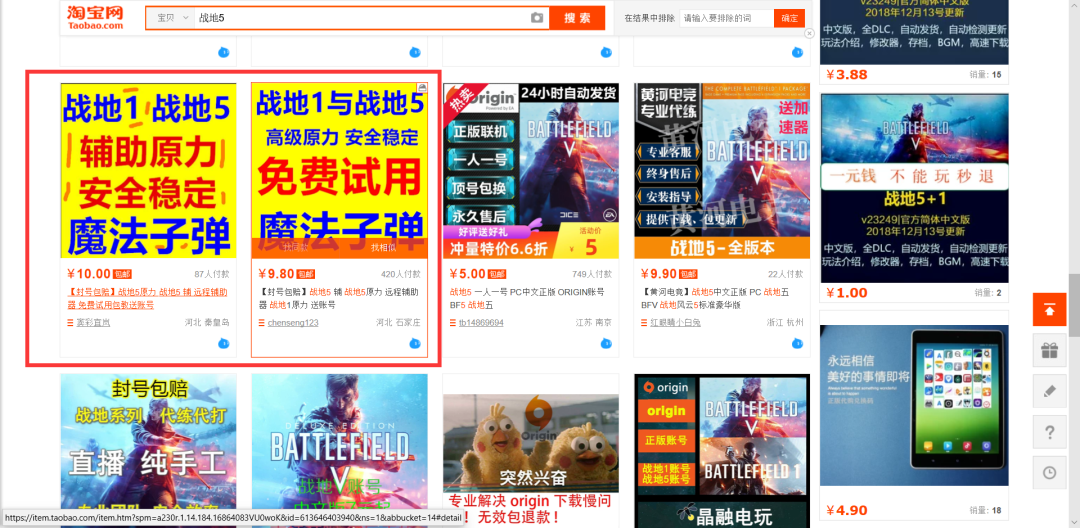The width and height of the screenshot is (1080, 528).
Task: Click the 749人付款 sales count
Action: (x=592, y=274)
